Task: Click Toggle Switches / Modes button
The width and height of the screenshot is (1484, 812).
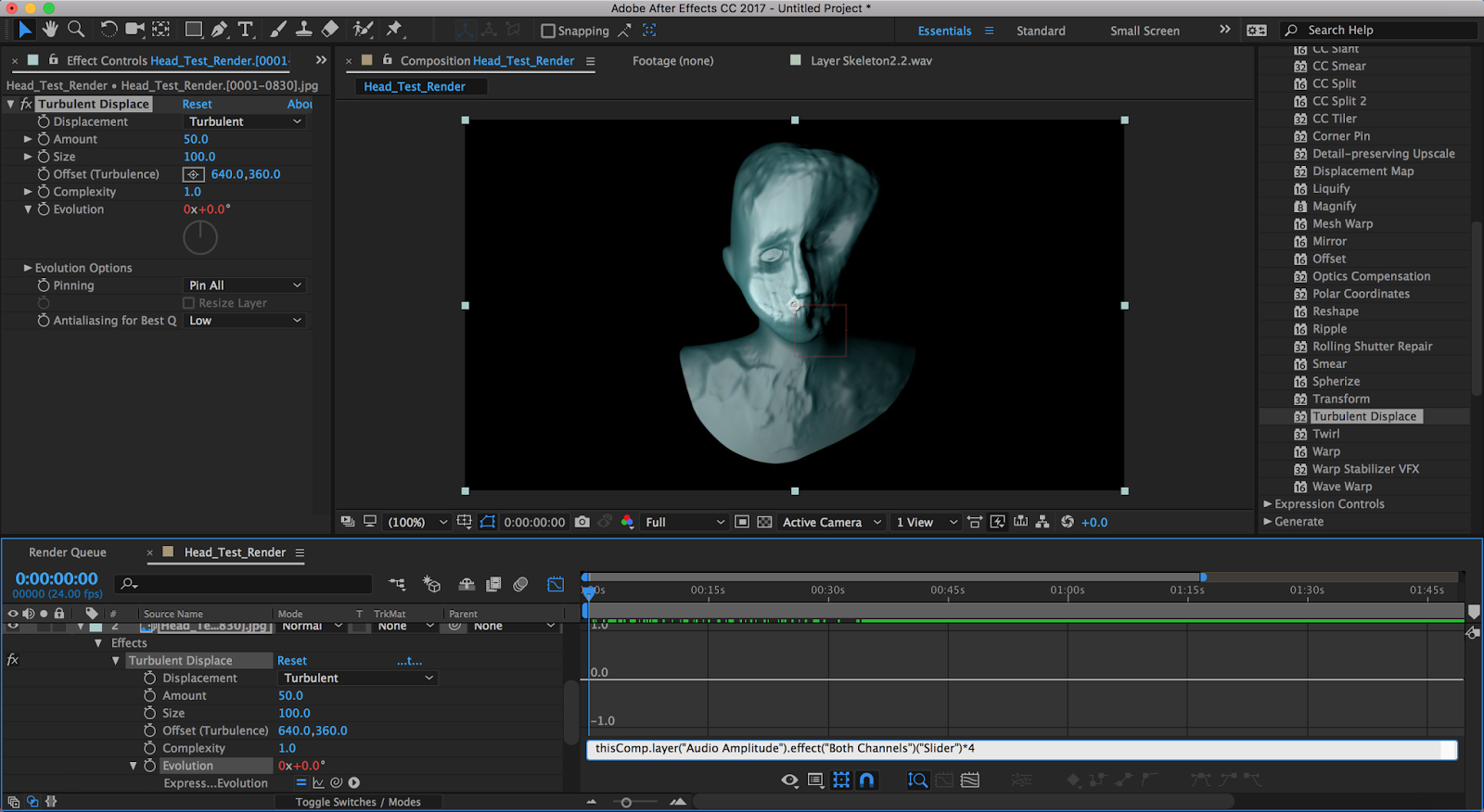Action: click(358, 802)
